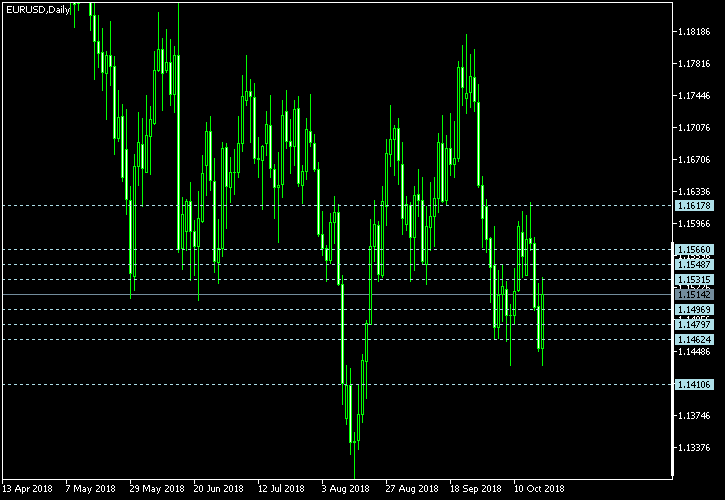Click the 18 Sep 2018 date label

pyautogui.click(x=476, y=489)
